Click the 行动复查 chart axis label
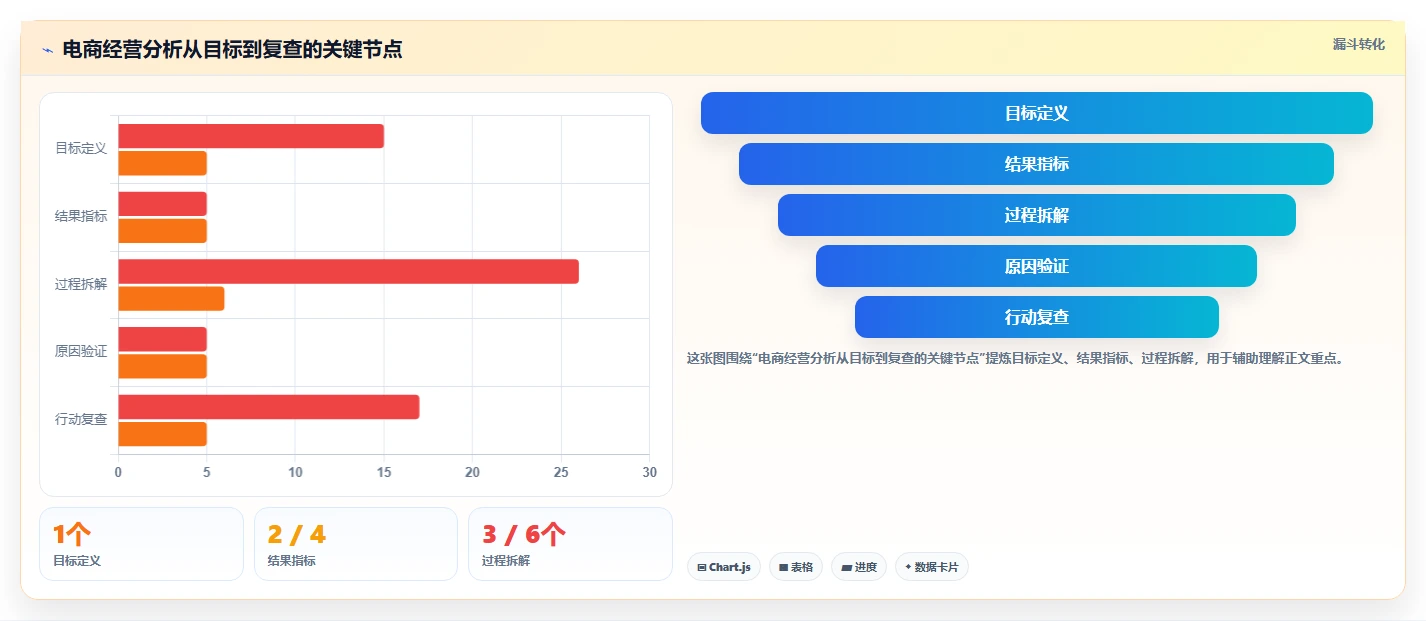1426x621 pixels. [x=81, y=419]
